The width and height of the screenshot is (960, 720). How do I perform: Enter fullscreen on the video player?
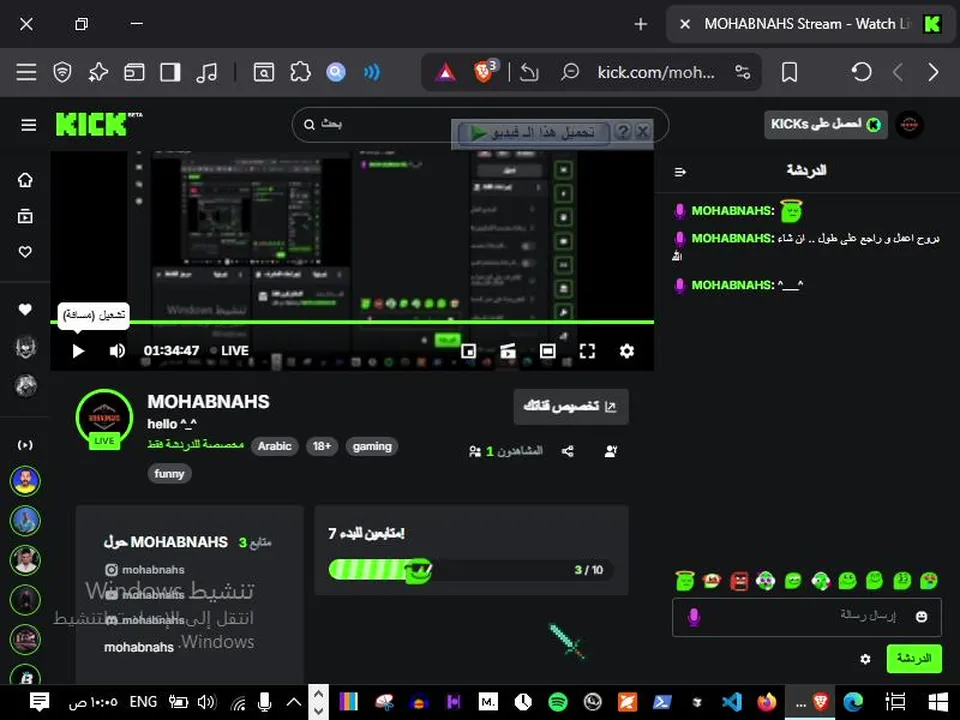(587, 351)
